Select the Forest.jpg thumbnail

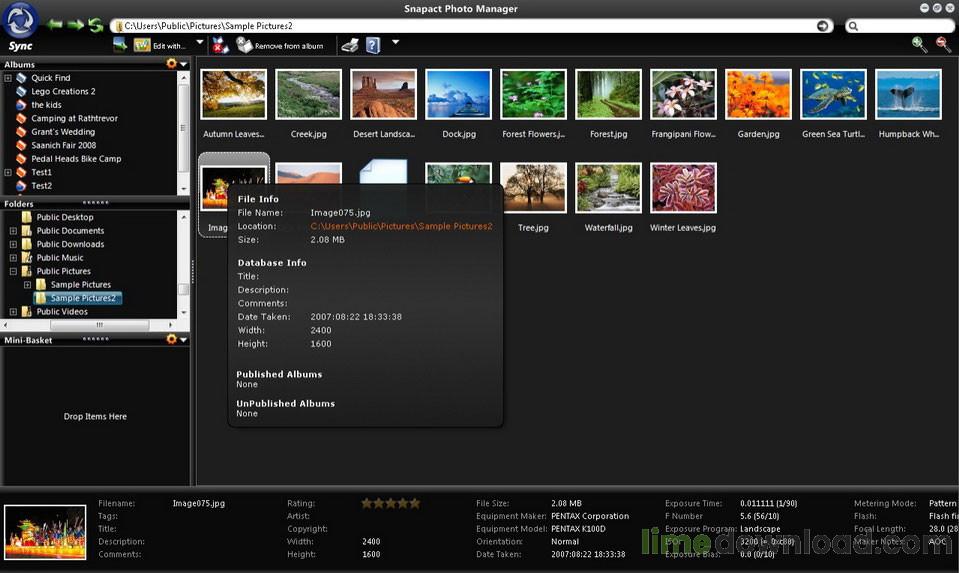click(609, 94)
